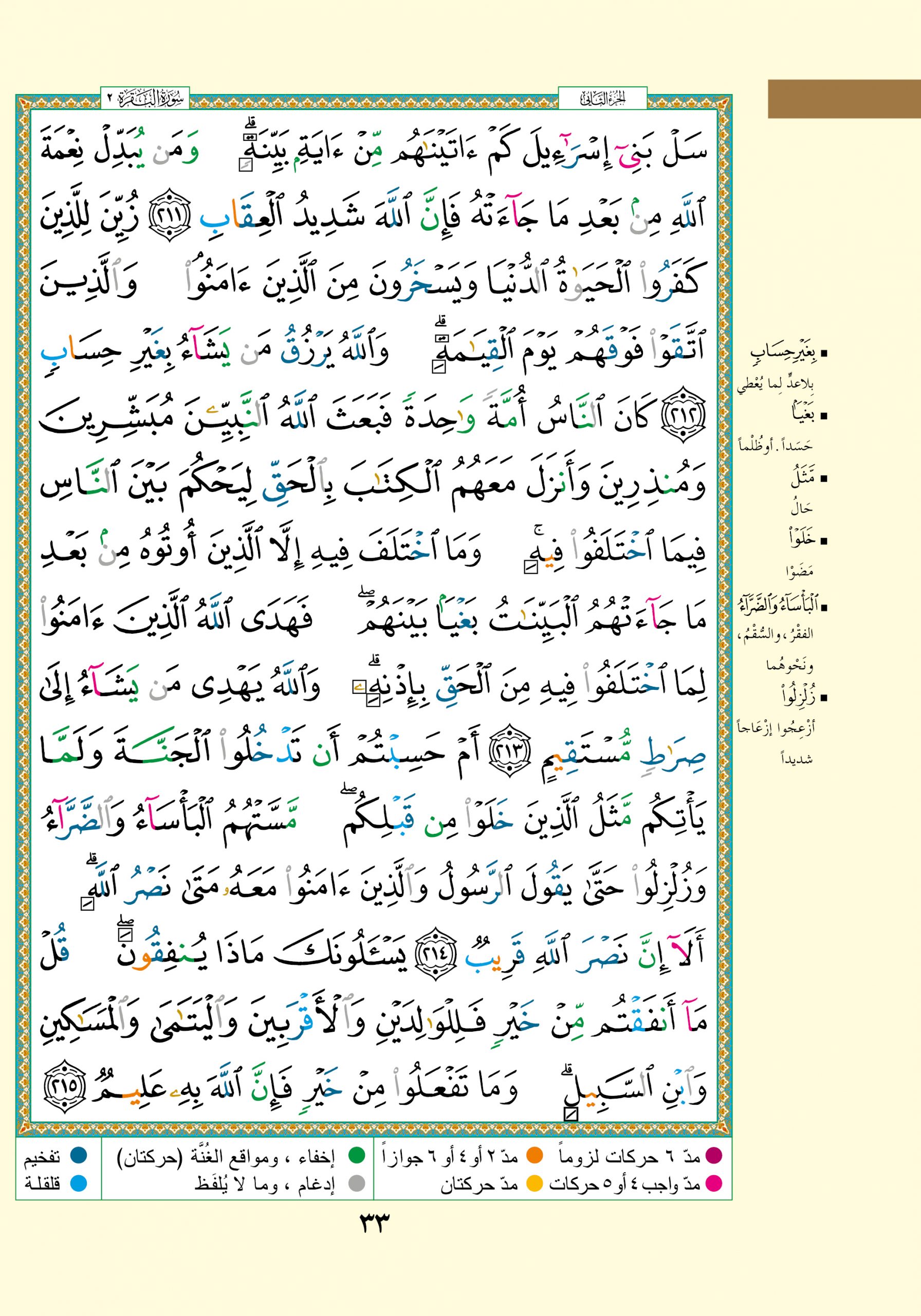Click the green إخفاء legend circle
The height and width of the screenshot is (1316, 921).
(357, 1156)
